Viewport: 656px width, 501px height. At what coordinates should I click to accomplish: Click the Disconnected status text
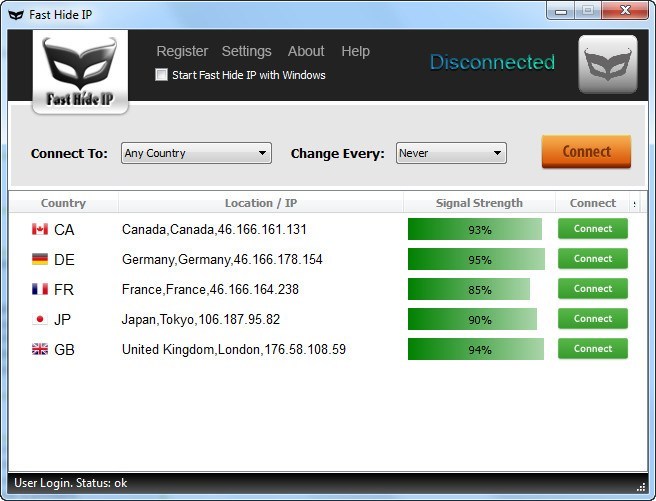point(492,62)
